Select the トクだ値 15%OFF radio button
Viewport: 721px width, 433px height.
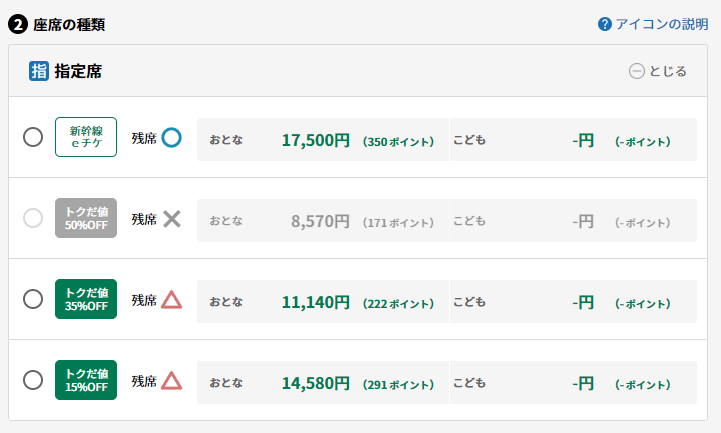[x=33, y=380]
